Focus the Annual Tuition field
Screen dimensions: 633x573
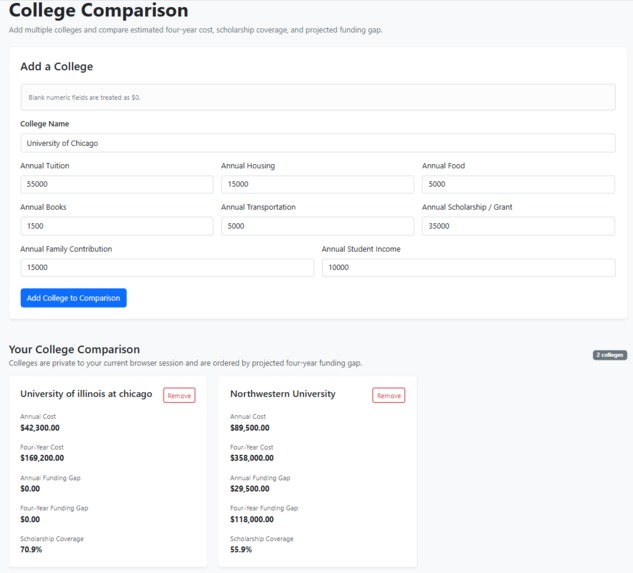(117, 184)
